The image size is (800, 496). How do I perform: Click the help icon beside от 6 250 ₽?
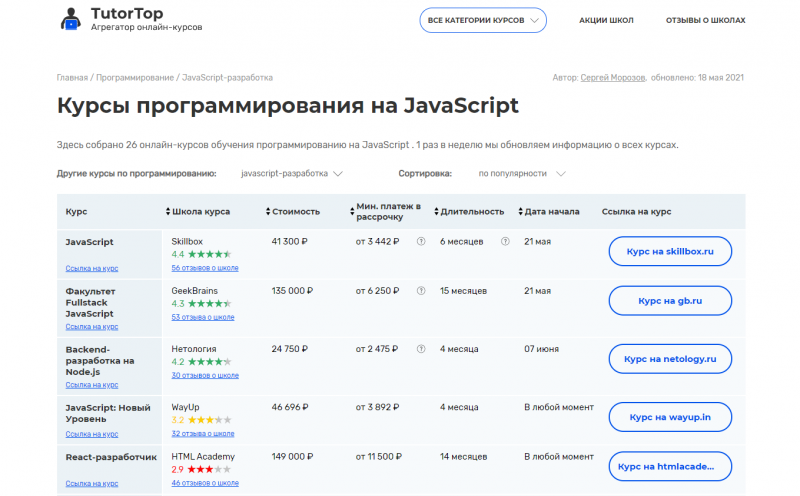click(x=421, y=291)
